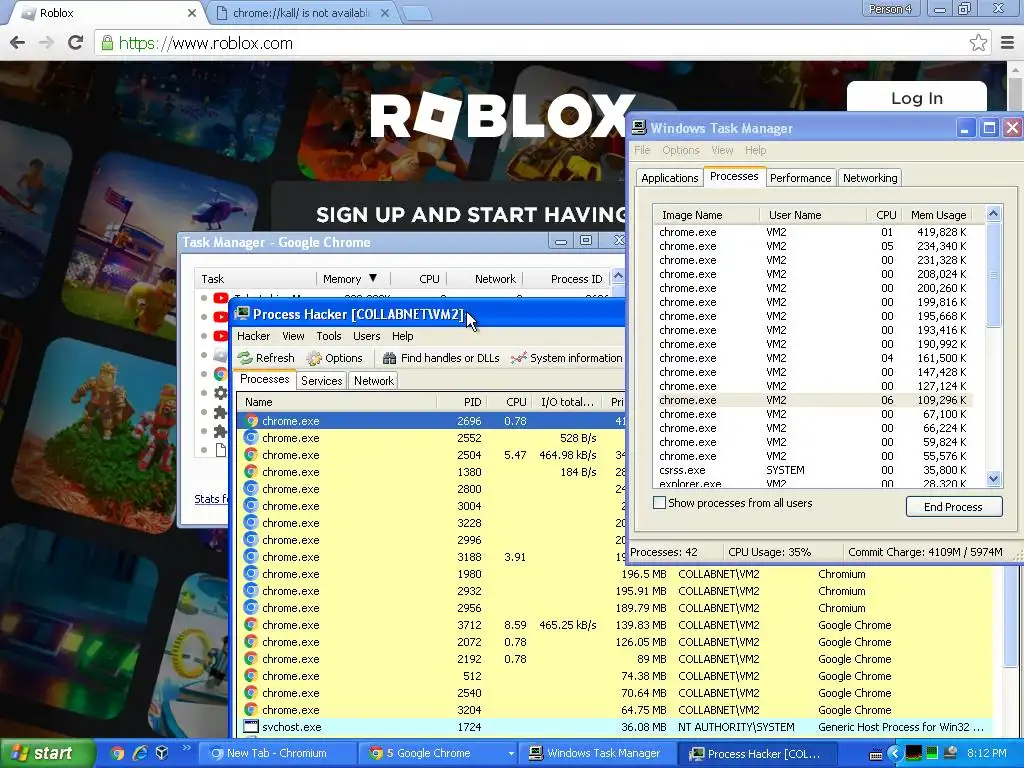Click the new tab button in Chrome
The image size is (1024, 768).
tap(416, 13)
